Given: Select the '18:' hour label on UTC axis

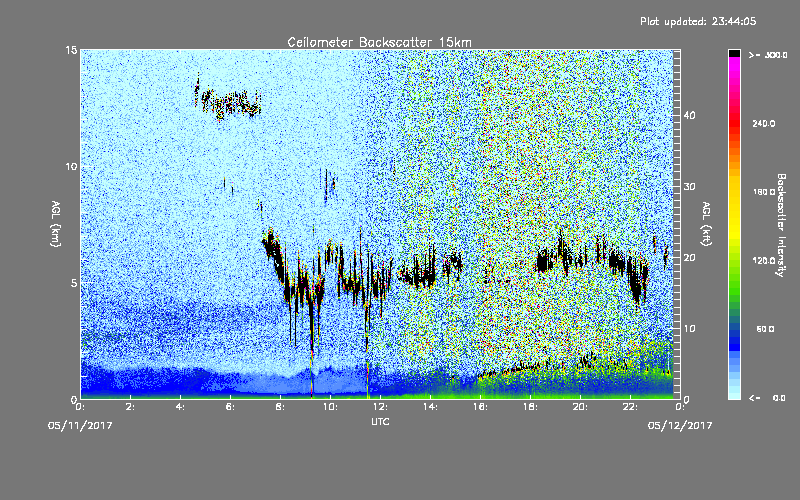Looking at the screenshot, I should 531,407.
